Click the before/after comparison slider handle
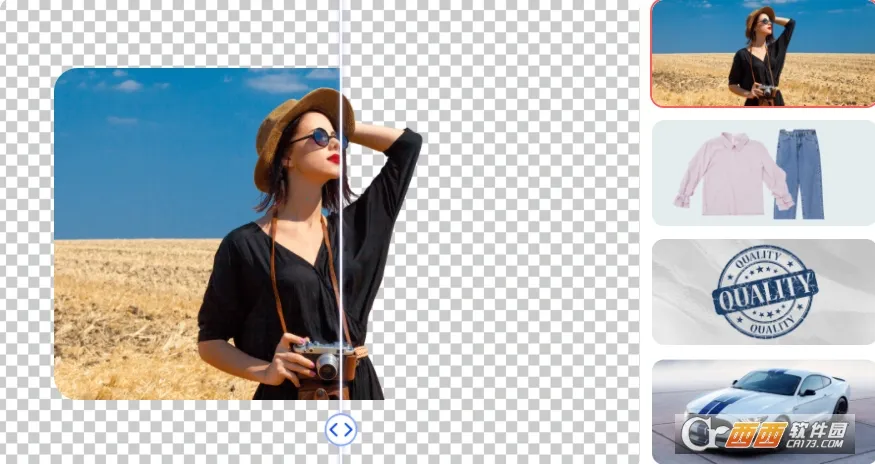The height and width of the screenshot is (464, 875). pyautogui.click(x=341, y=429)
